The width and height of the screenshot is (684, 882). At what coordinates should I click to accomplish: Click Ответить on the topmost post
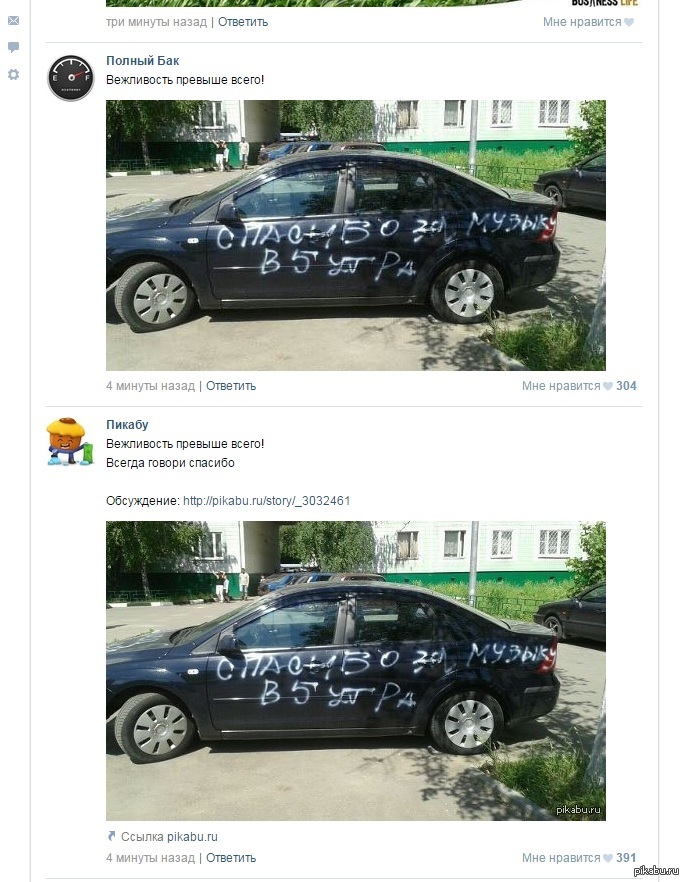[243, 22]
